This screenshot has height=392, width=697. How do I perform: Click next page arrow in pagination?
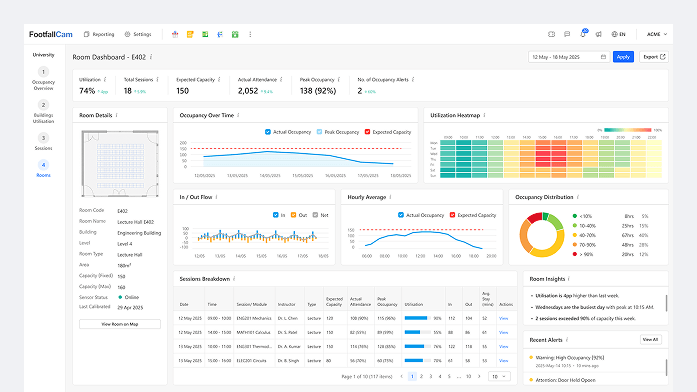coord(479,376)
